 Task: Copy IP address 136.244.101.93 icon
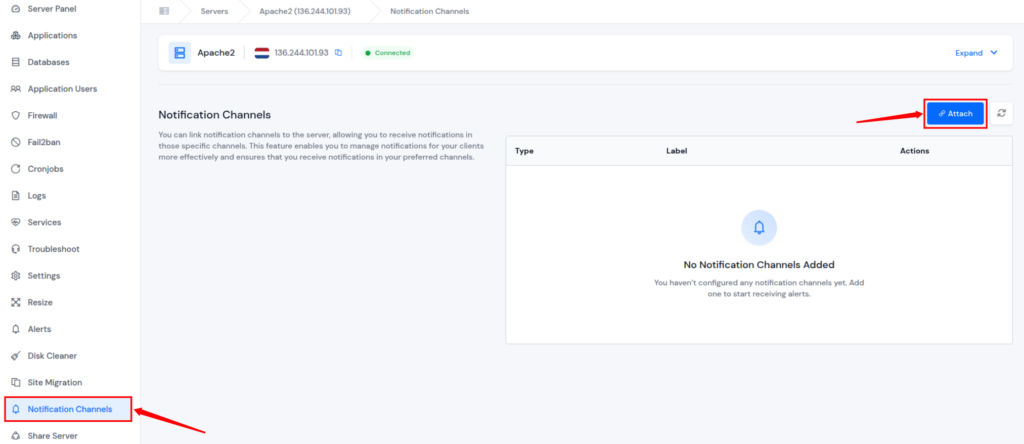pos(338,53)
